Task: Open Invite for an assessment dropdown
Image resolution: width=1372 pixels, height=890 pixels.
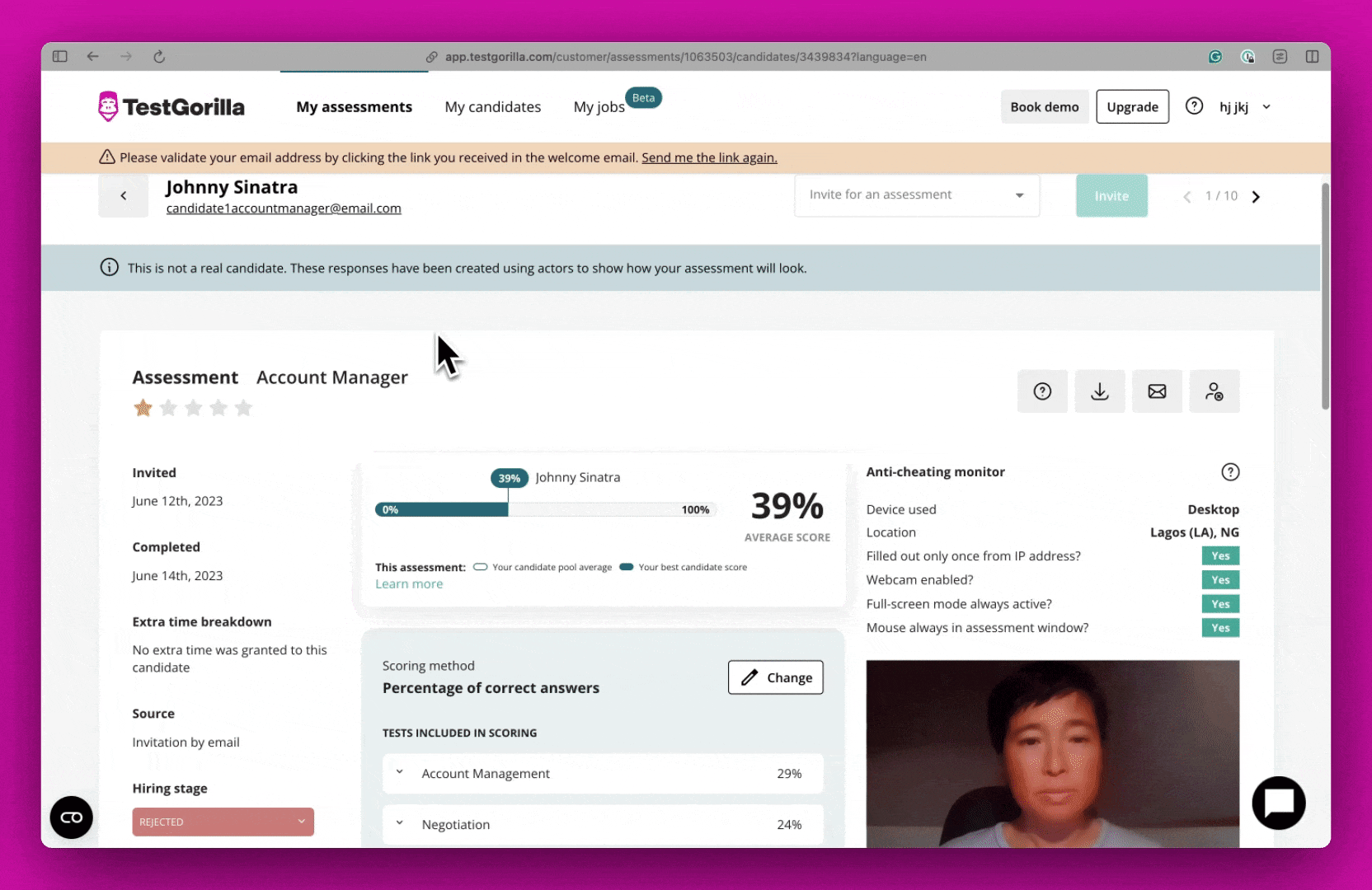Action: (x=917, y=195)
